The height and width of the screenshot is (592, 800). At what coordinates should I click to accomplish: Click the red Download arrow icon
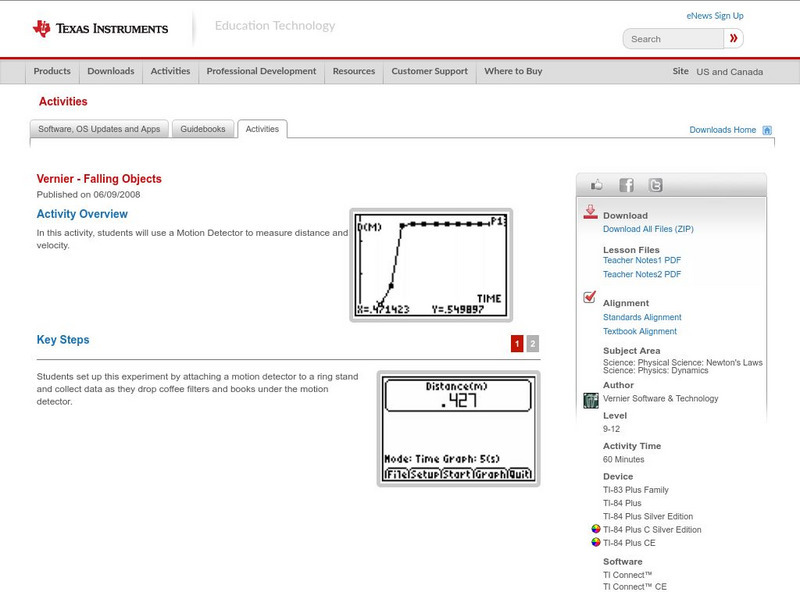(x=590, y=212)
